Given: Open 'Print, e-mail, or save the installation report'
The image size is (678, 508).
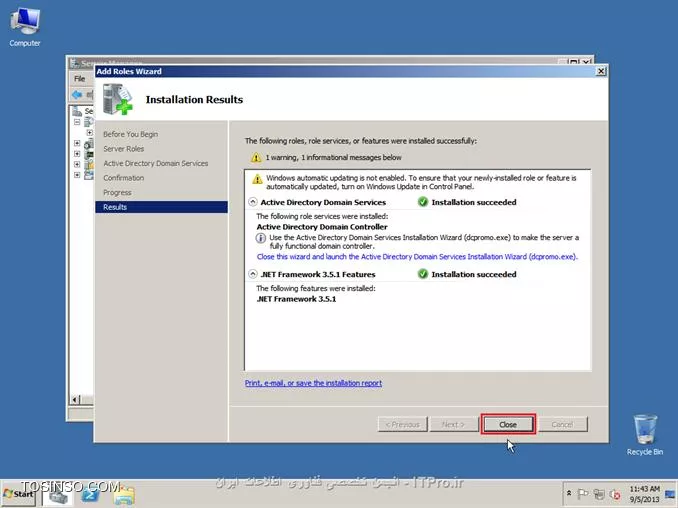Looking at the screenshot, I should pyautogui.click(x=313, y=383).
